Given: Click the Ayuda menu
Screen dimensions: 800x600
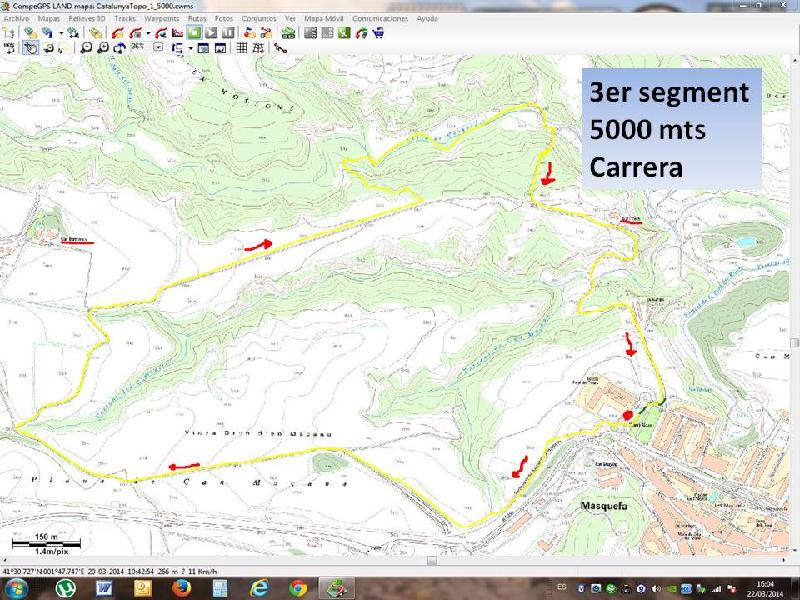Looking at the screenshot, I should [427, 19].
